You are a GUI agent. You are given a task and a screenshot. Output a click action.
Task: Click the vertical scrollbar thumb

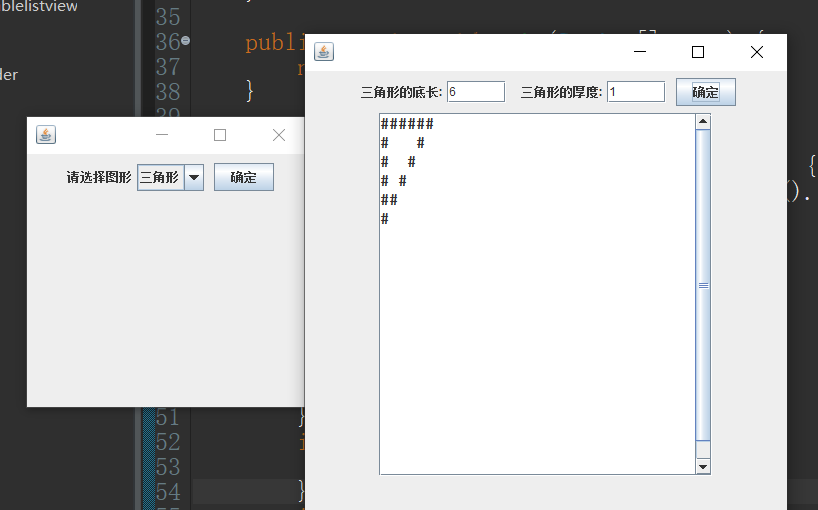click(703, 285)
